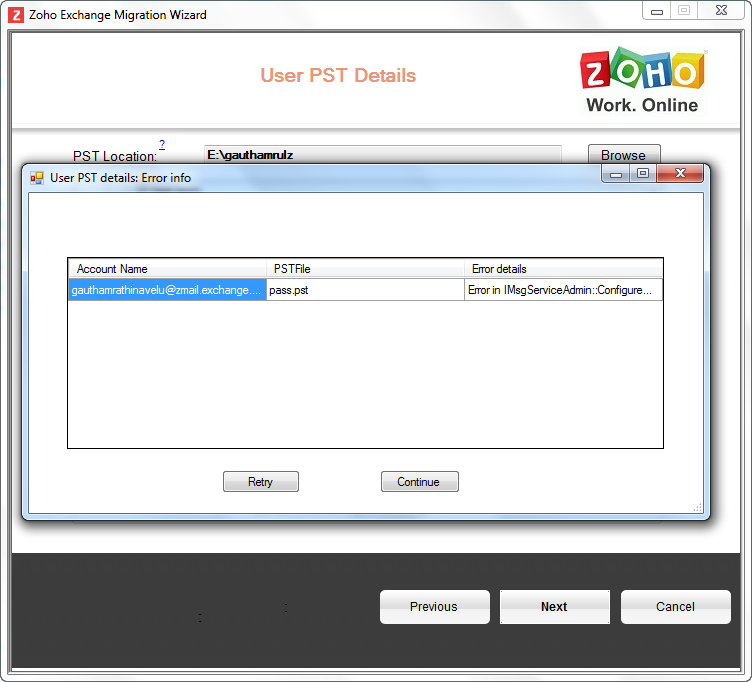Viewport: 752px width, 682px height.
Task: Click the Zoho wizard title bar icon
Action: point(16,15)
